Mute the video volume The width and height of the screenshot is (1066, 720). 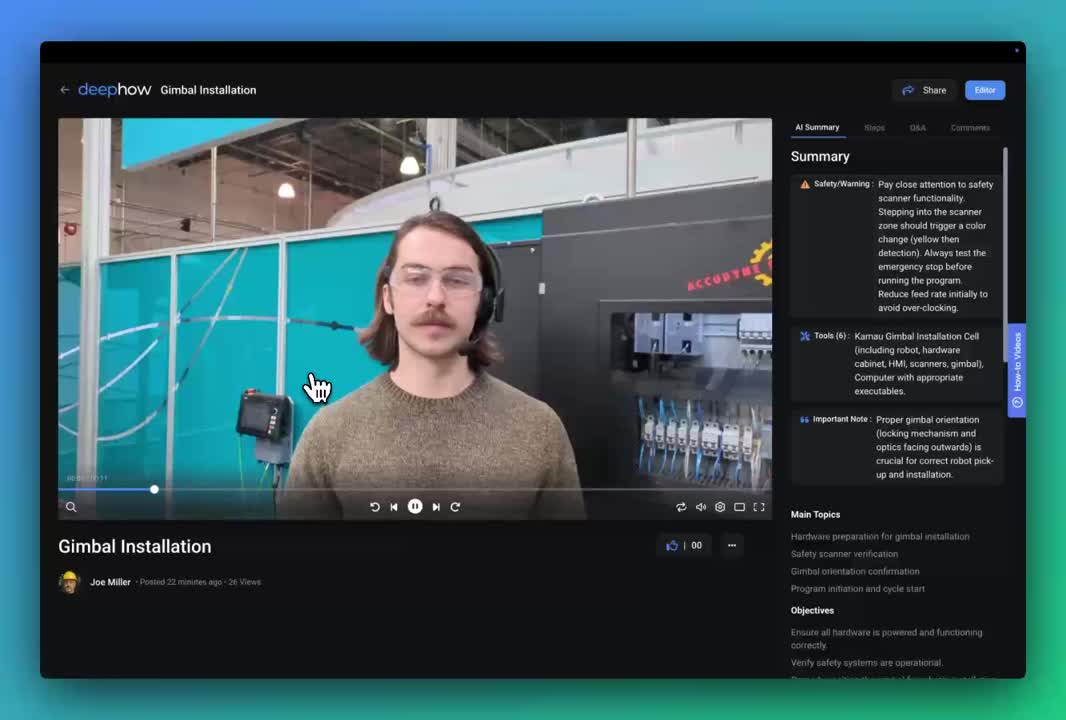tap(700, 507)
